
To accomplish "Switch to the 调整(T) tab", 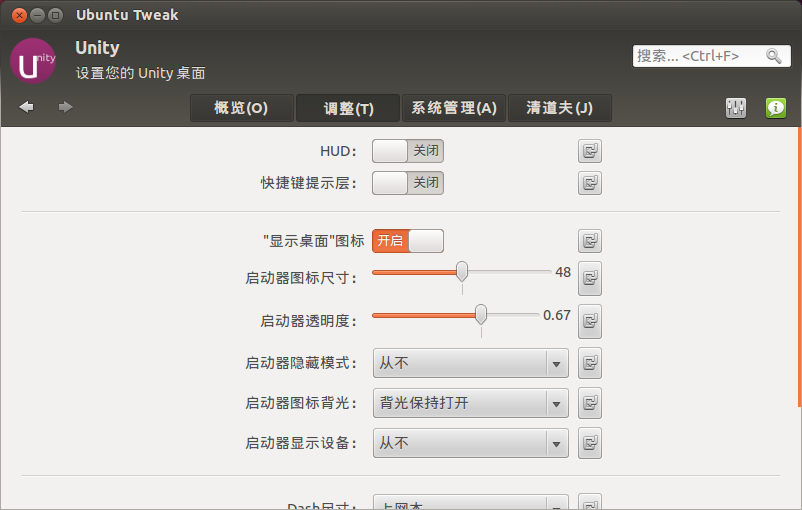I will point(348,108).
